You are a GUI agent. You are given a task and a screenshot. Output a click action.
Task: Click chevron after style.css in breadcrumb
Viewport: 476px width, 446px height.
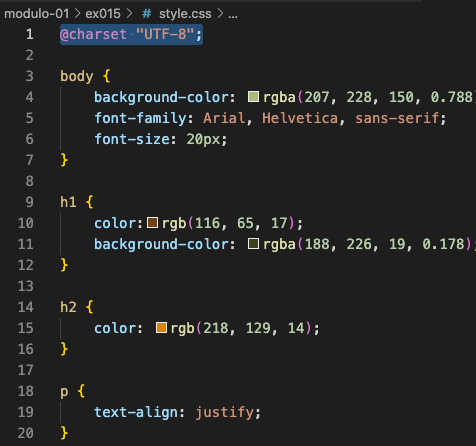[220, 14]
